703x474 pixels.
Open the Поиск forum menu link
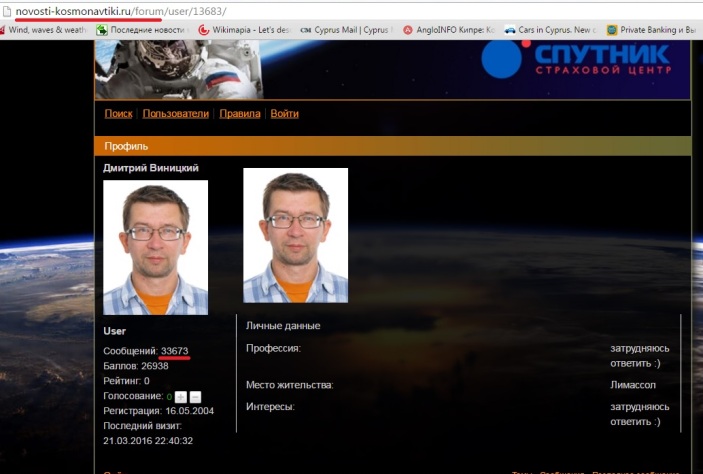click(x=118, y=113)
